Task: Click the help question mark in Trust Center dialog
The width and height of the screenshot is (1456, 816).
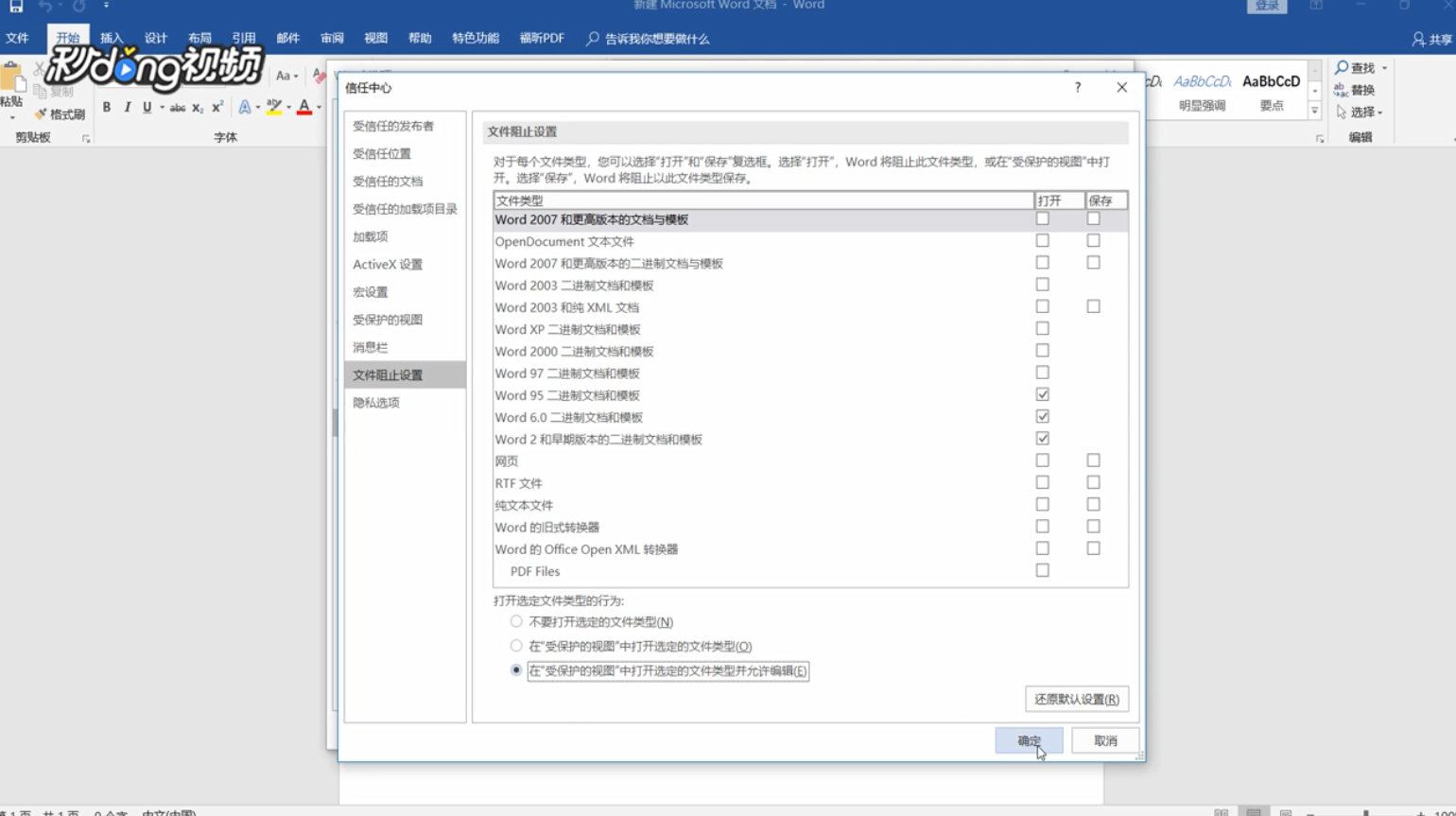Action: 1078,87
